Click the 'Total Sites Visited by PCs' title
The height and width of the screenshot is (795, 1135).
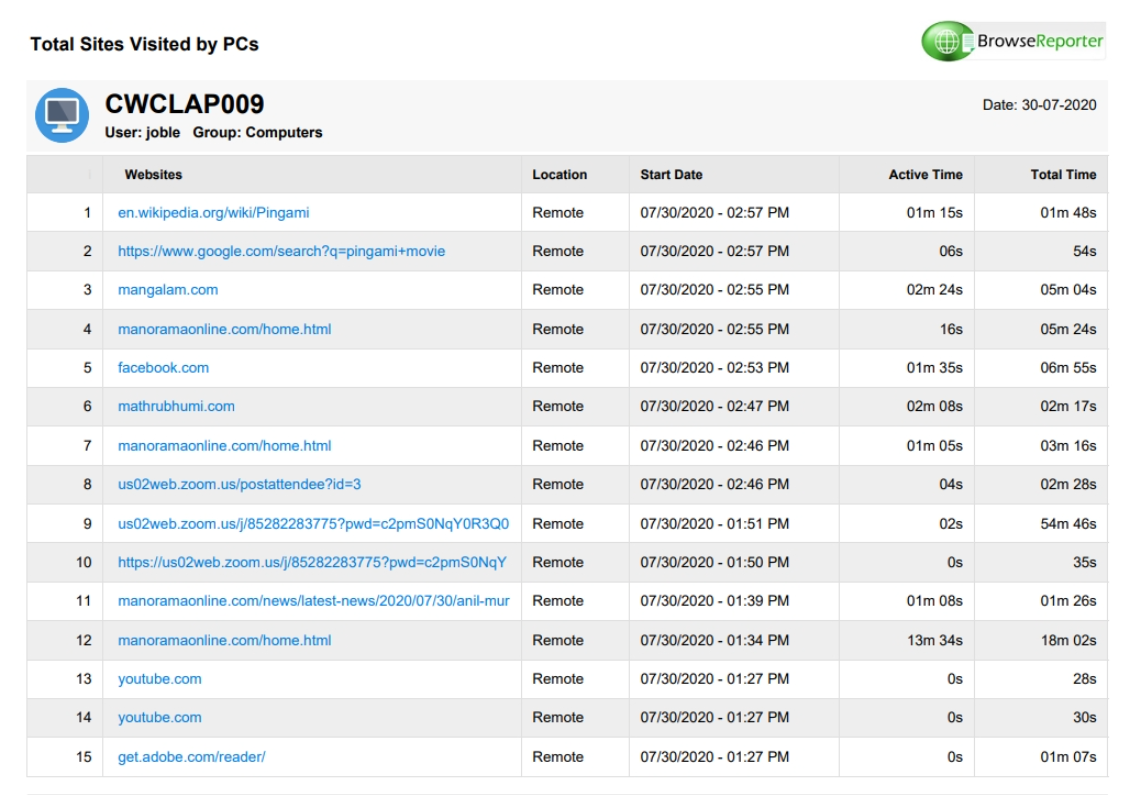click(144, 44)
